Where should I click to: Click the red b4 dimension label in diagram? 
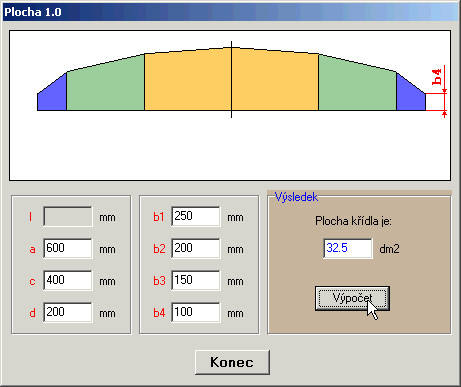[437, 77]
